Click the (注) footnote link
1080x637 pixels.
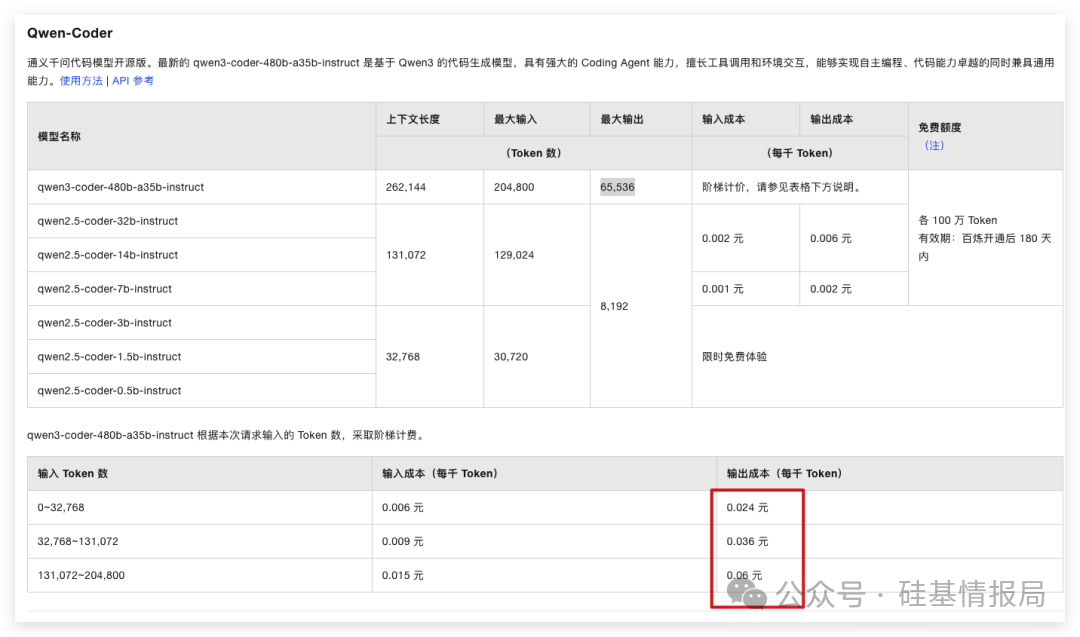point(934,145)
